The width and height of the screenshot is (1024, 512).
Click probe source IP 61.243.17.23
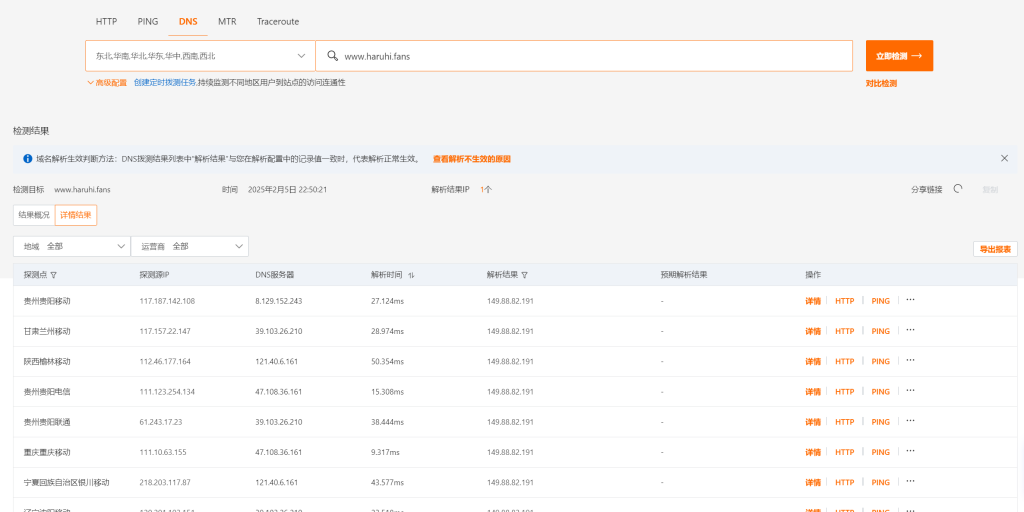pos(161,422)
